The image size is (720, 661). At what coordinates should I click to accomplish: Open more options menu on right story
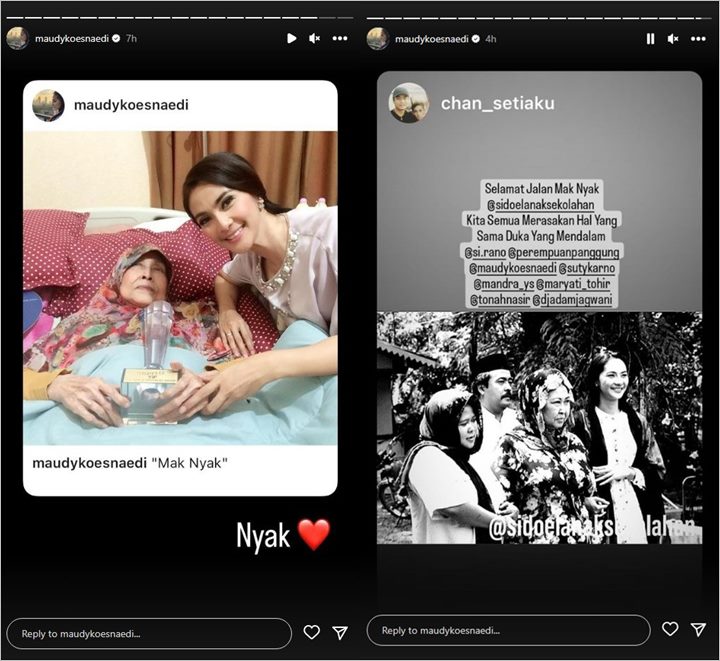(698, 39)
